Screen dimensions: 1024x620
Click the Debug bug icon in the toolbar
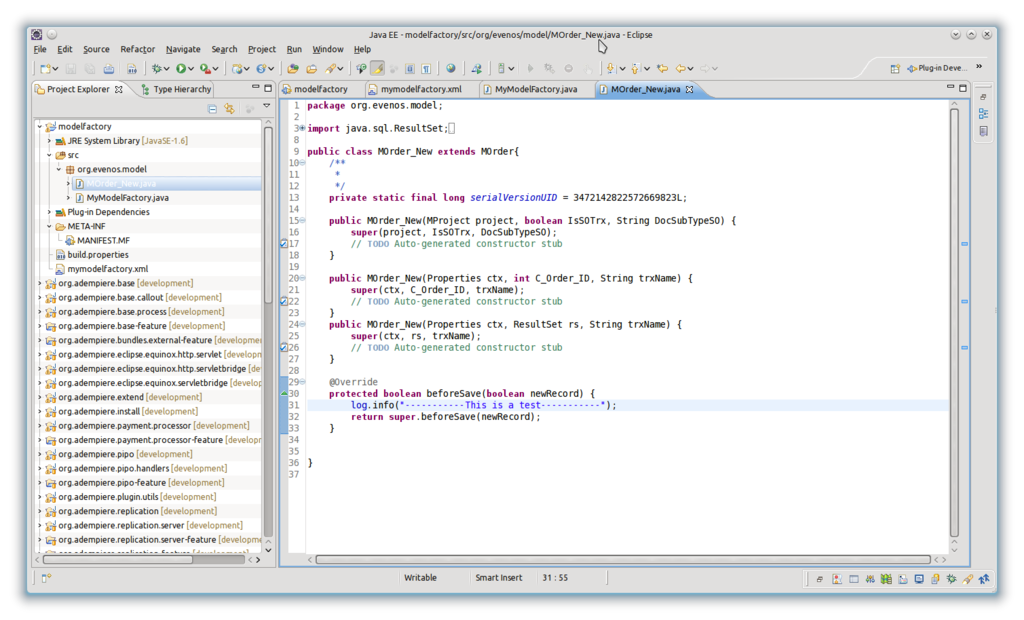click(x=158, y=69)
